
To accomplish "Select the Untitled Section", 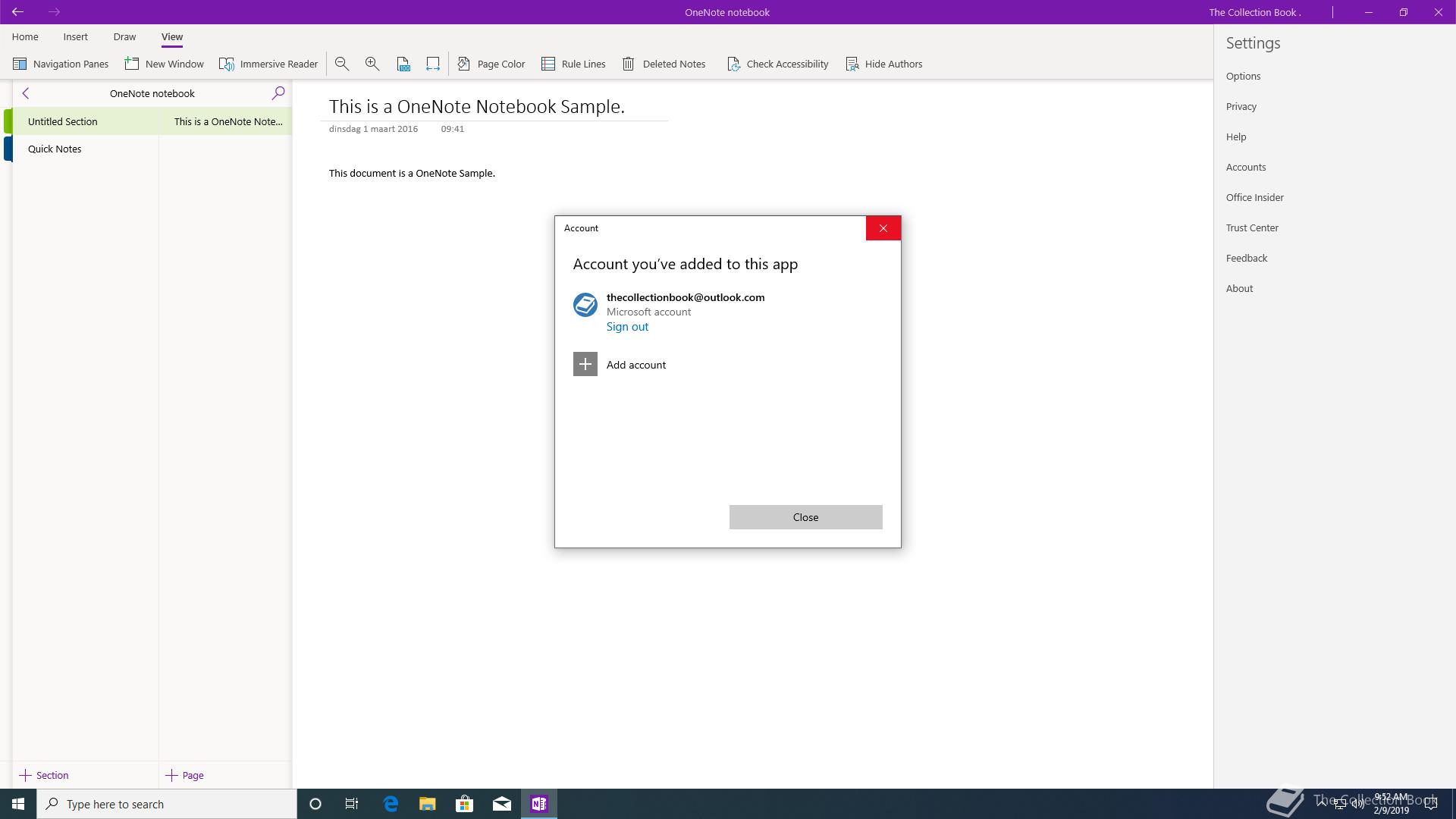I will click(85, 121).
